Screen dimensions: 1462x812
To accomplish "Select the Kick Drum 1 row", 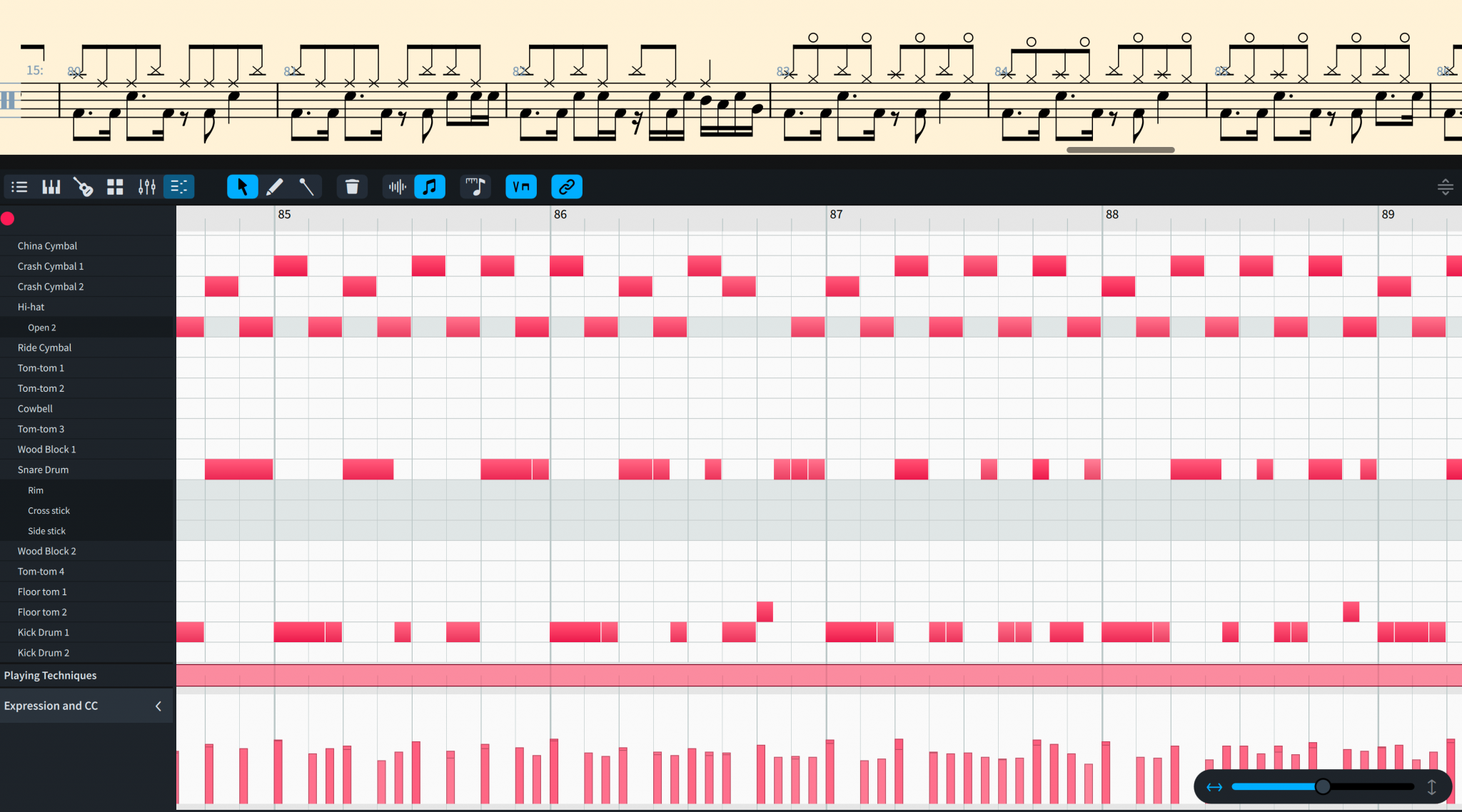I will (x=88, y=632).
